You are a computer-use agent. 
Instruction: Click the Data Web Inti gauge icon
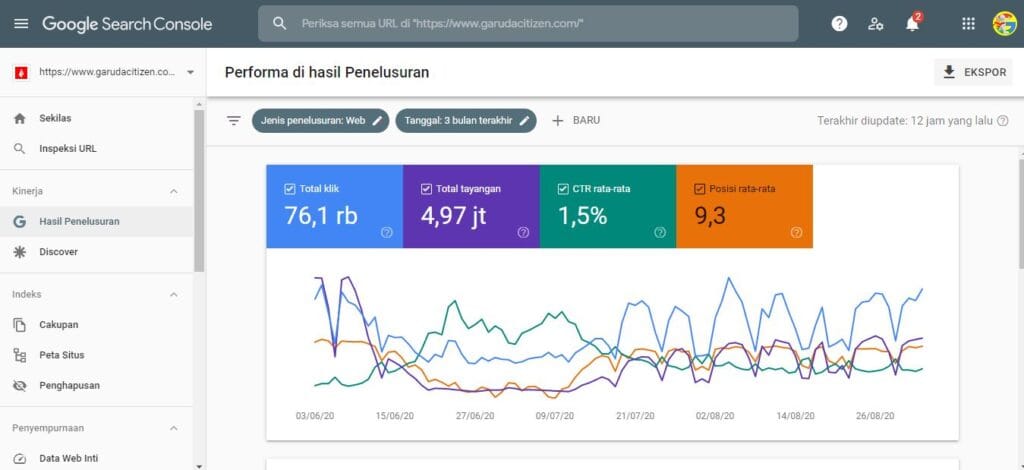pos(20,459)
